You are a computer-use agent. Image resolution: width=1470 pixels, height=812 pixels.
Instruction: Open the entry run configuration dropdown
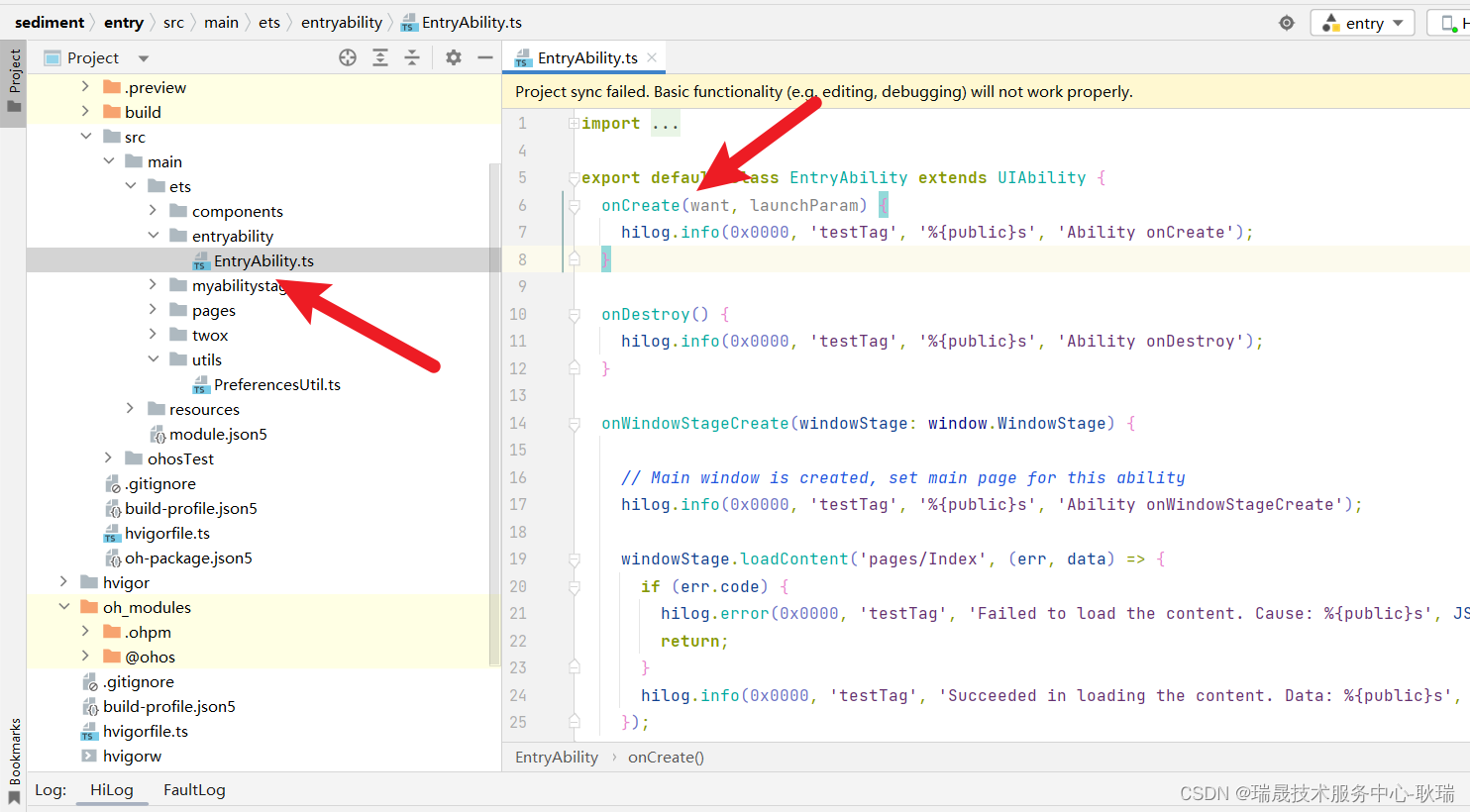click(x=1362, y=23)
